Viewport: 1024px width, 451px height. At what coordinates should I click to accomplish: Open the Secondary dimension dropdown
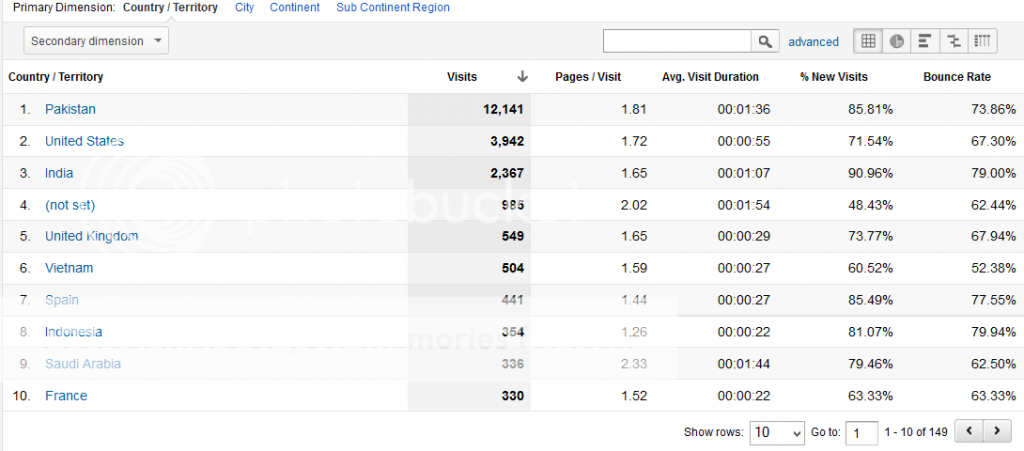pos(96,41)
